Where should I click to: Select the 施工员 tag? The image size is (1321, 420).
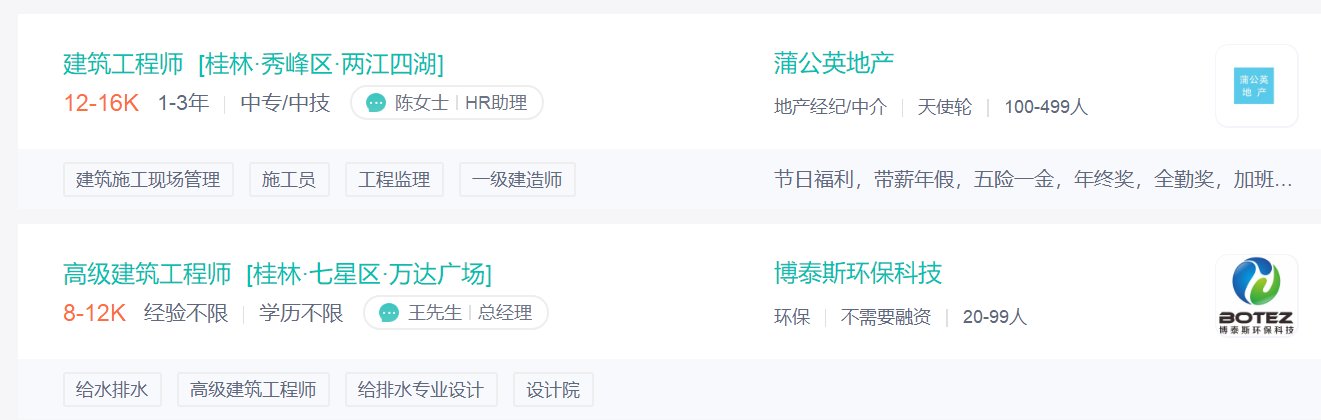tap(289, 180)
